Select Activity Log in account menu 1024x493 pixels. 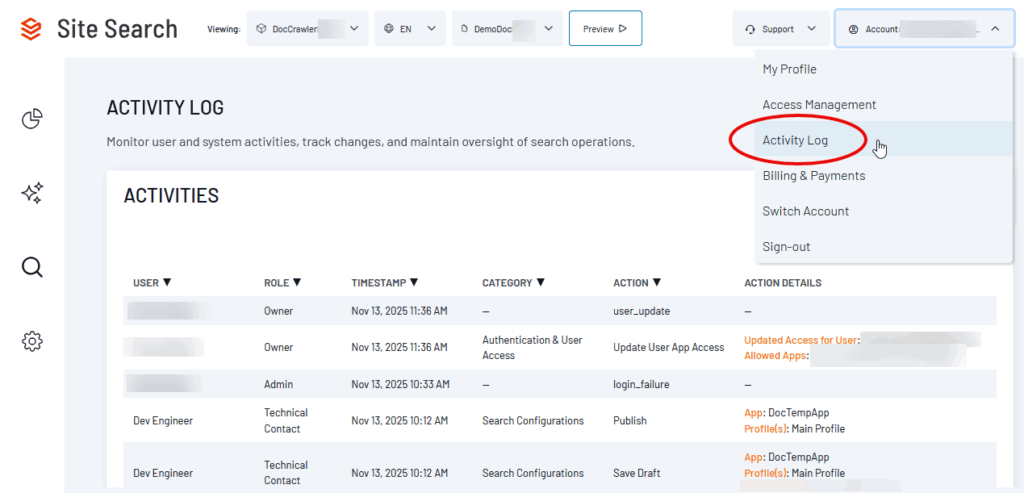[x=795, y=140]
